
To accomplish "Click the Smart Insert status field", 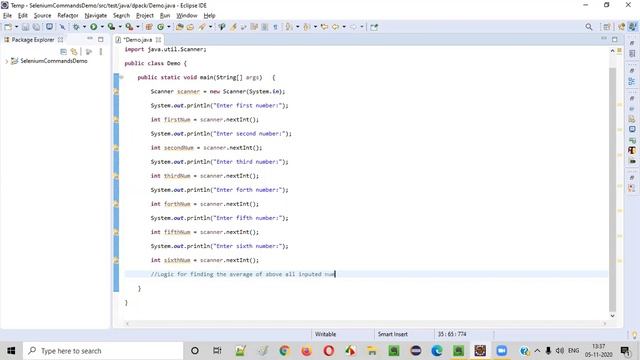I will pos(393,334).
